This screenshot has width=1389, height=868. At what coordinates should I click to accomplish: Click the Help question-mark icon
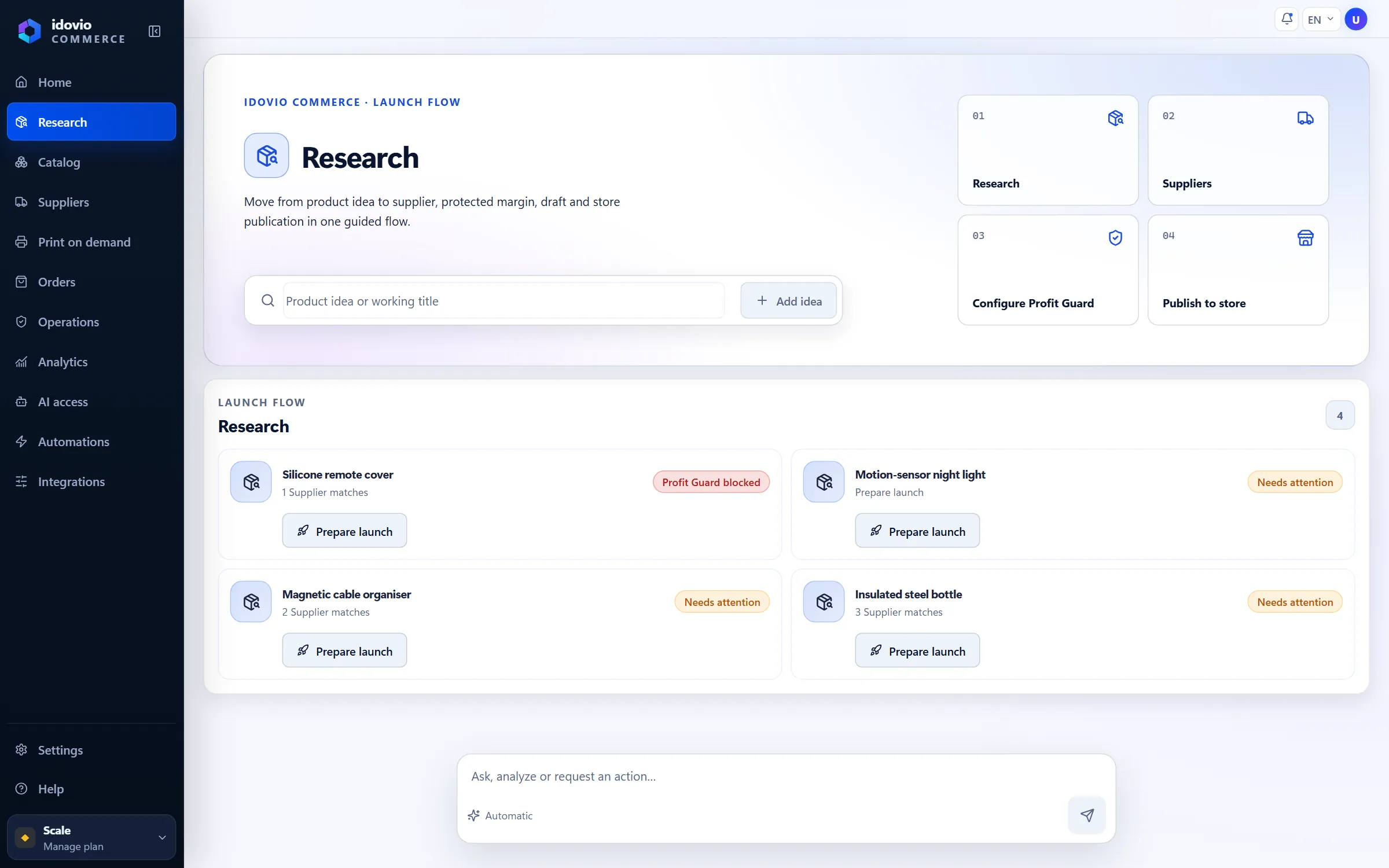point(21,789)
